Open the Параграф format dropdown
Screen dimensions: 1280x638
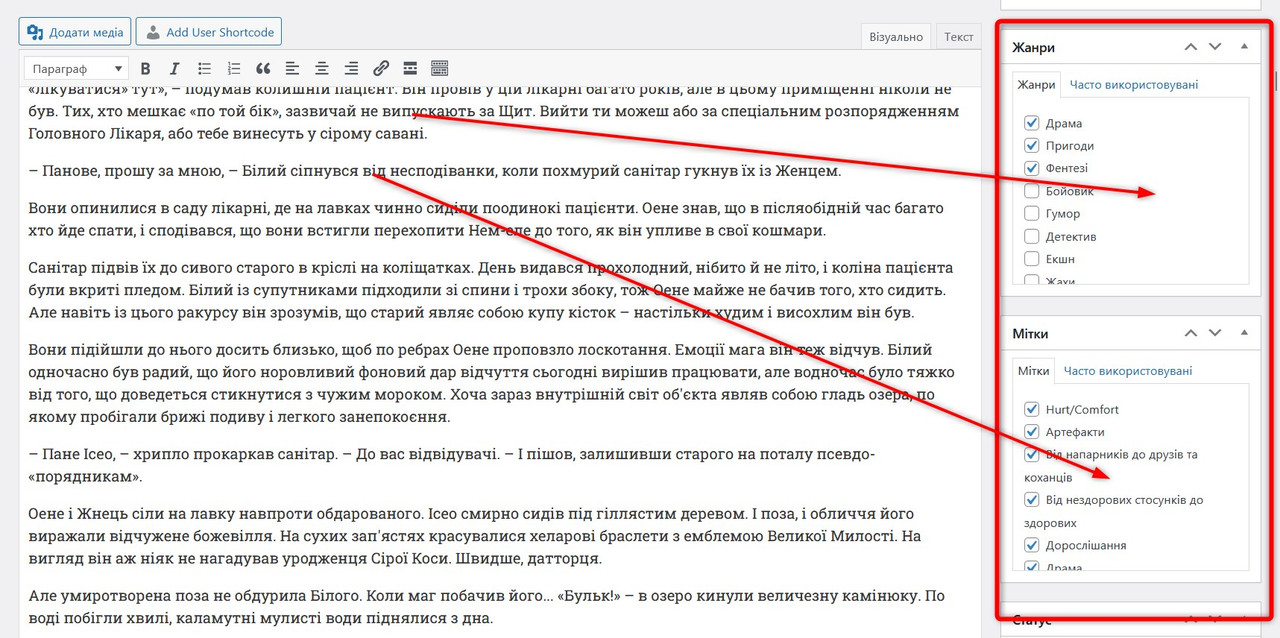pyautogui.click(x=77, y=69)
